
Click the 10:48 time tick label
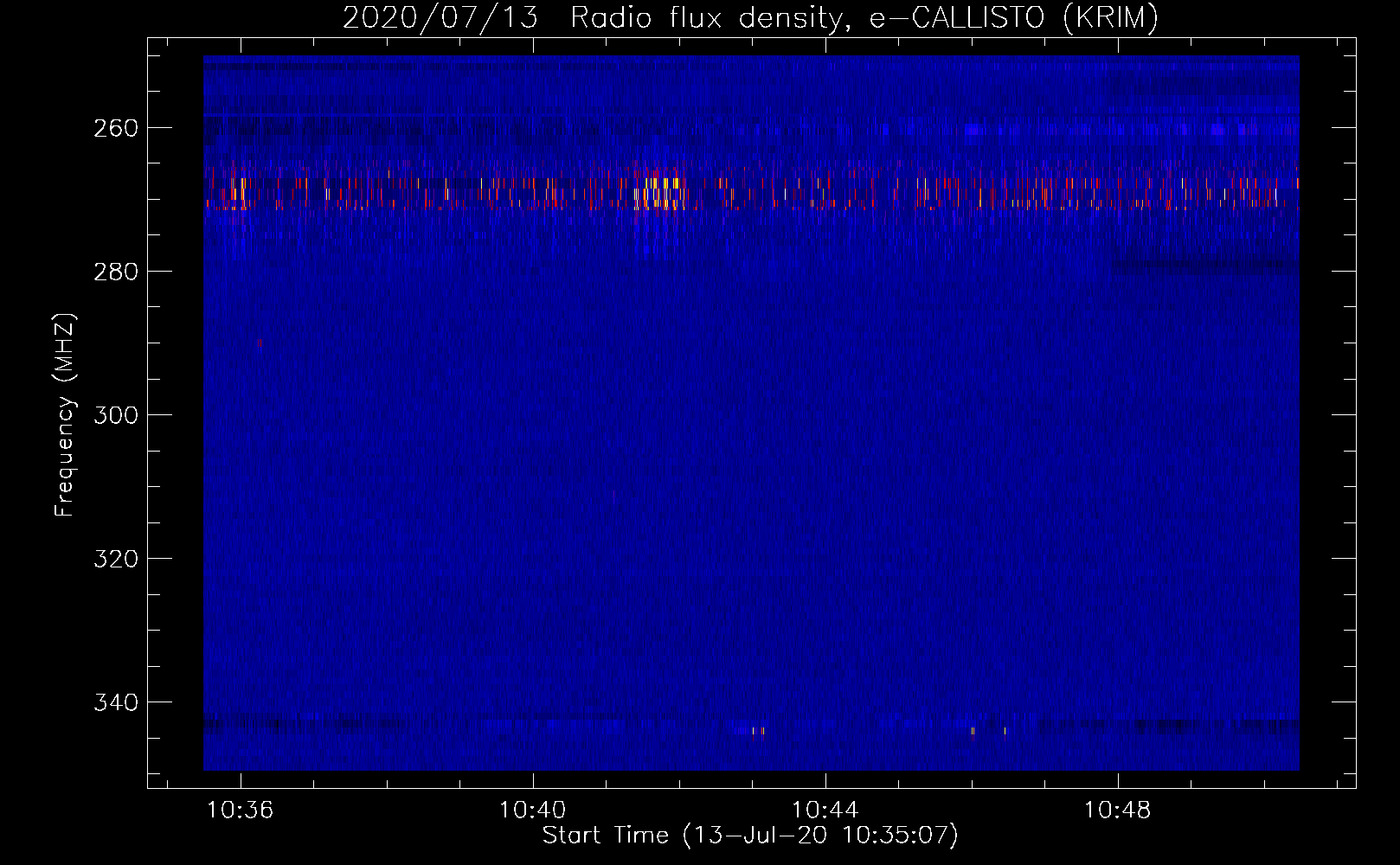pos(1118,811)
